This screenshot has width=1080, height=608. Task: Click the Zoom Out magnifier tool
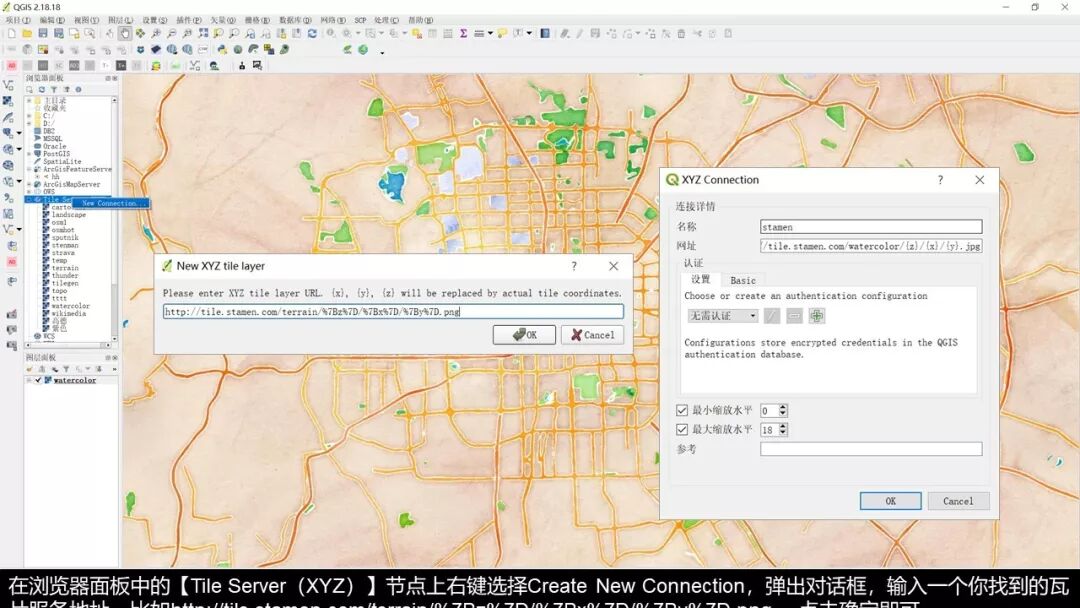tap(172, 33)
